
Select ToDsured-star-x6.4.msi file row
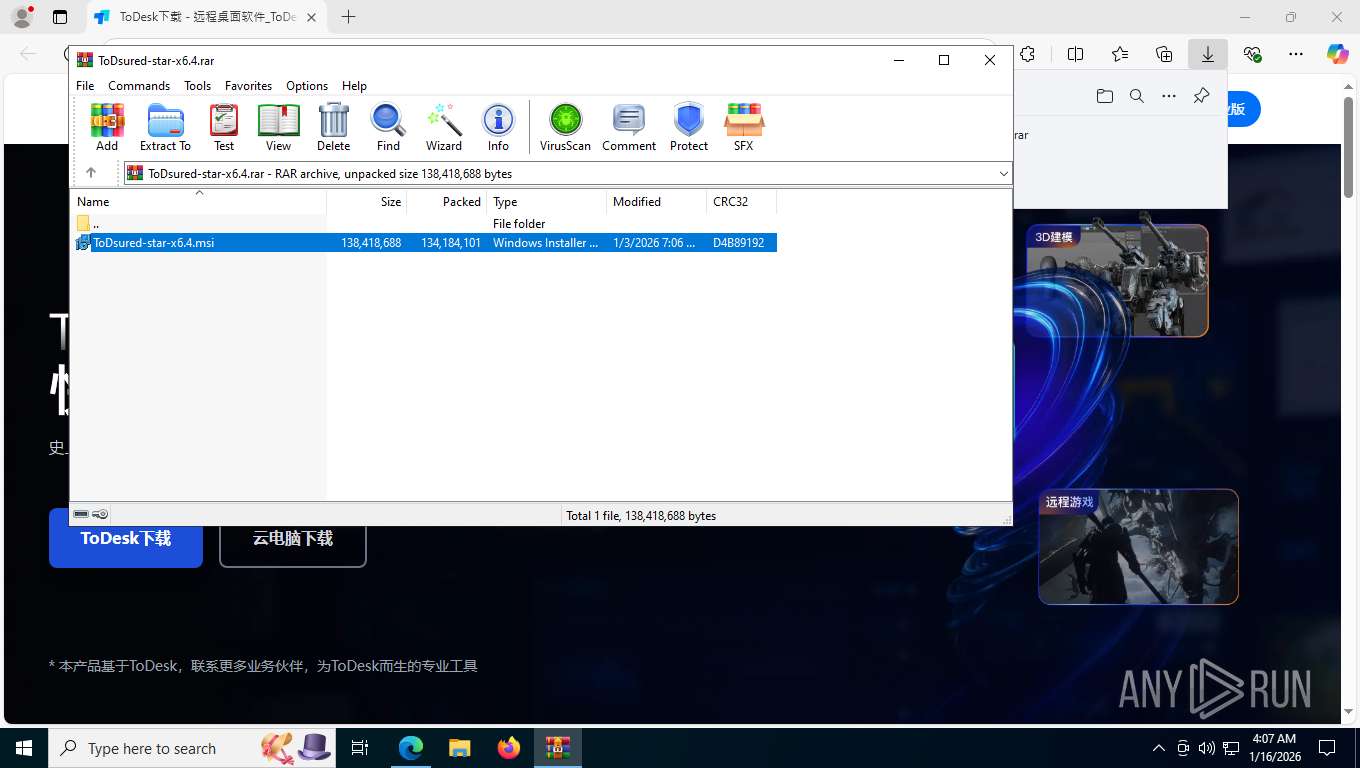click(x=424, y=242)
